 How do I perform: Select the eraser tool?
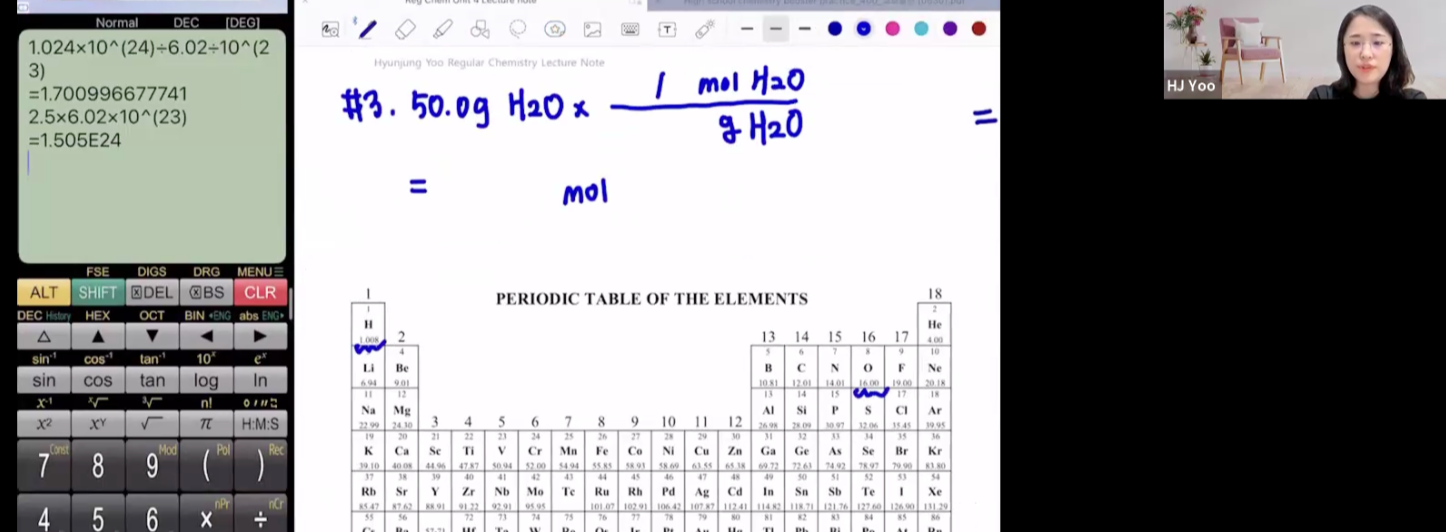(405, 29)
